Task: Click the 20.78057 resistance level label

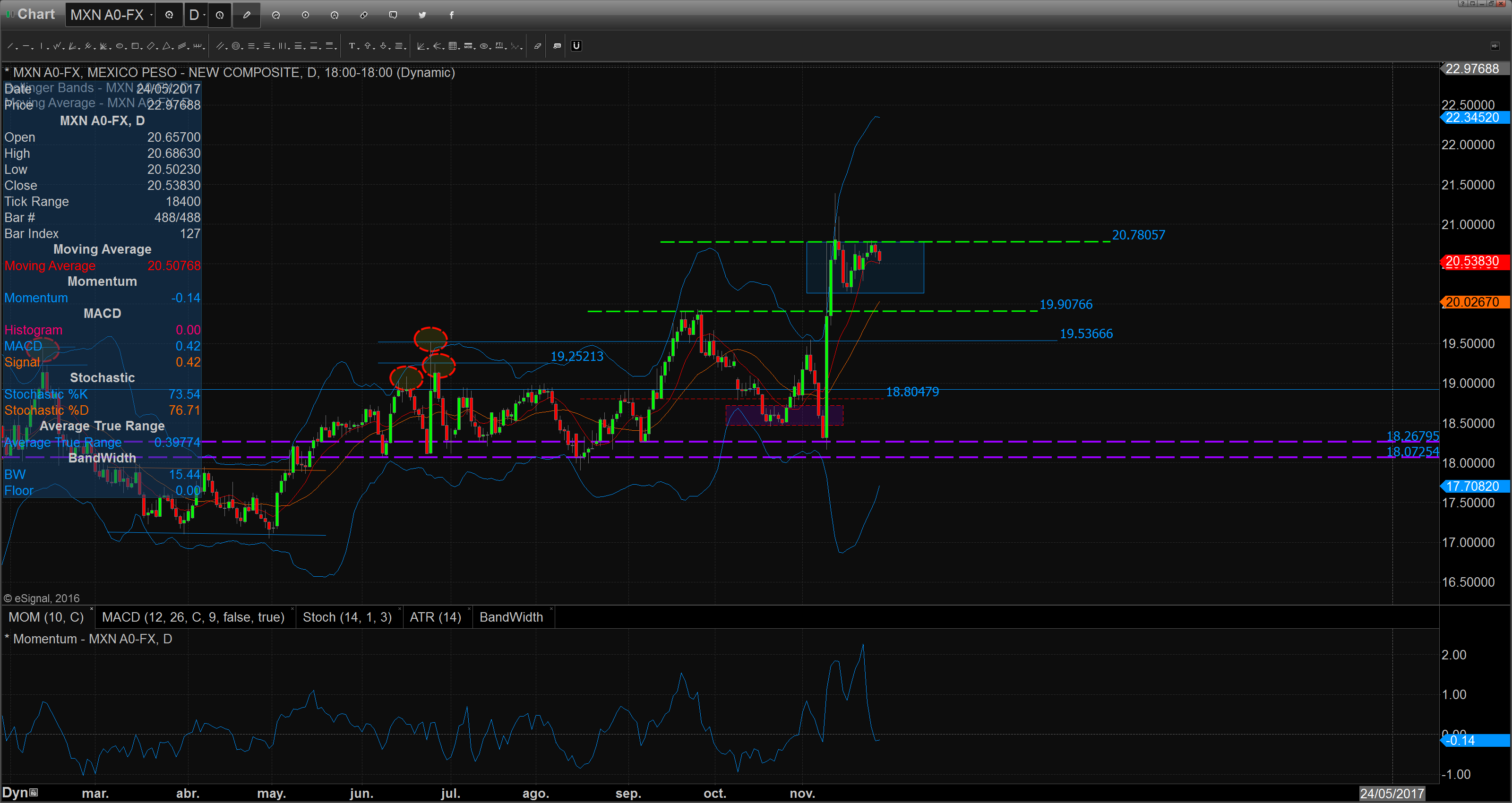Action: (1139, 235)
